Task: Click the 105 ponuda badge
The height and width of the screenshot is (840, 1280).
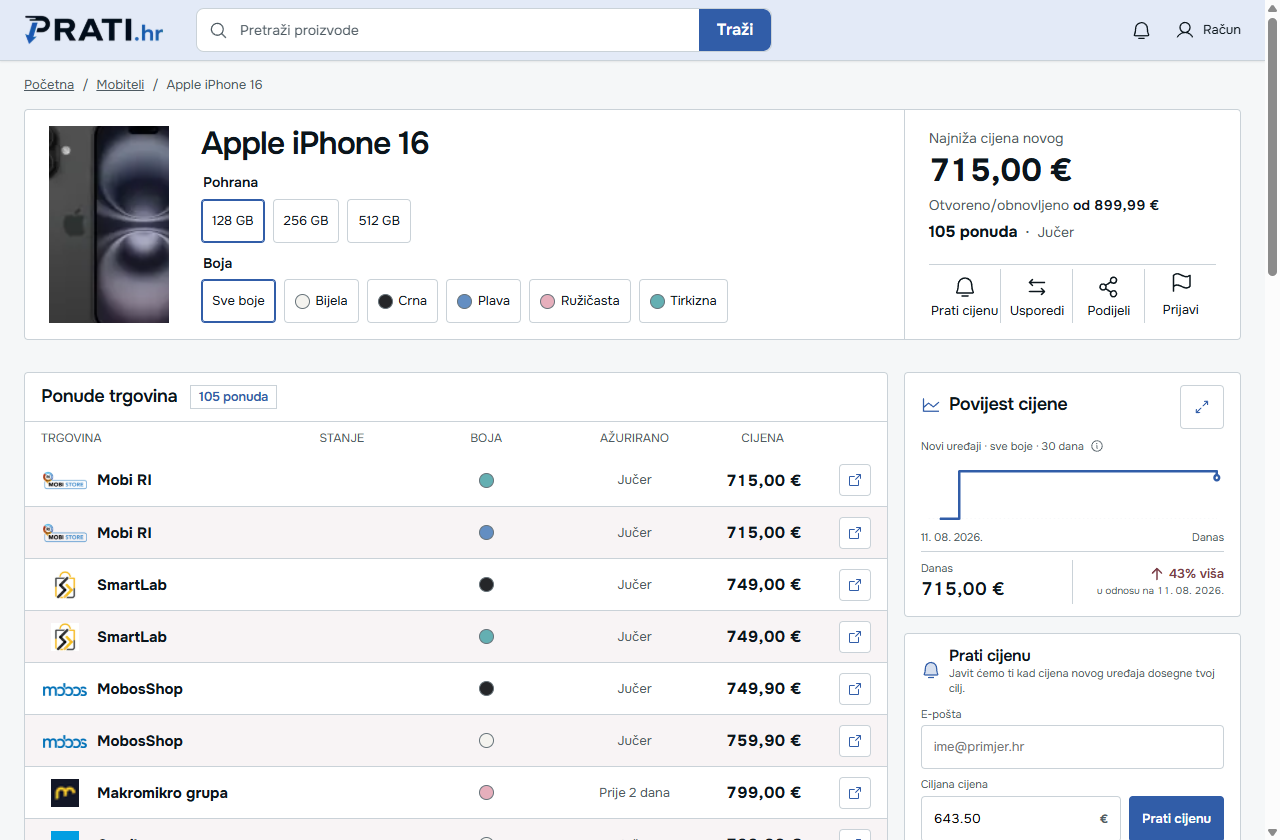Action: pos(233,397)
